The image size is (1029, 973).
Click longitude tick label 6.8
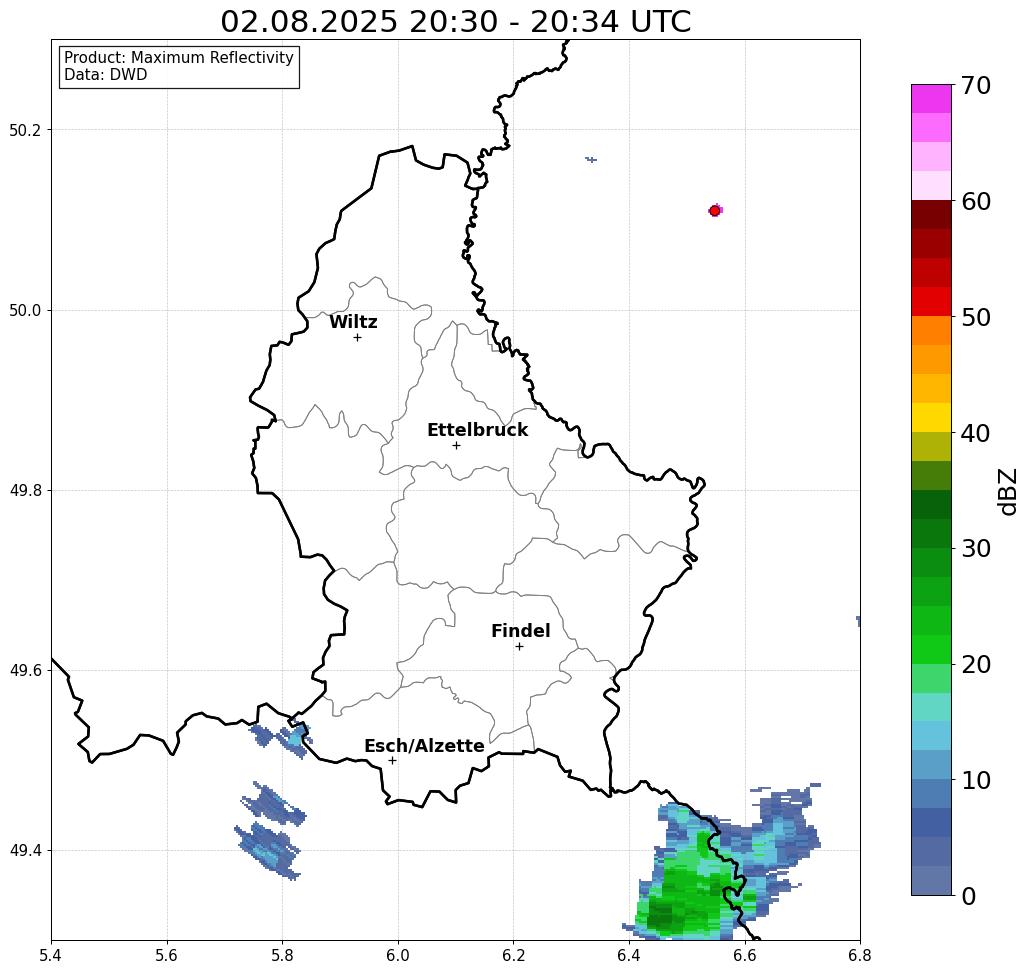click(860, 955)
